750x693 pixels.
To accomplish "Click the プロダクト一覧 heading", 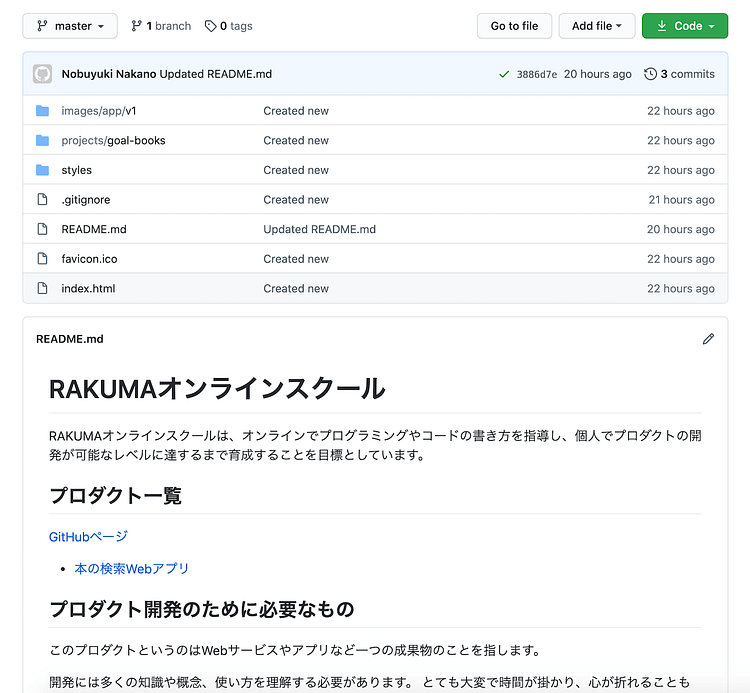I will (x=115, y=496).
